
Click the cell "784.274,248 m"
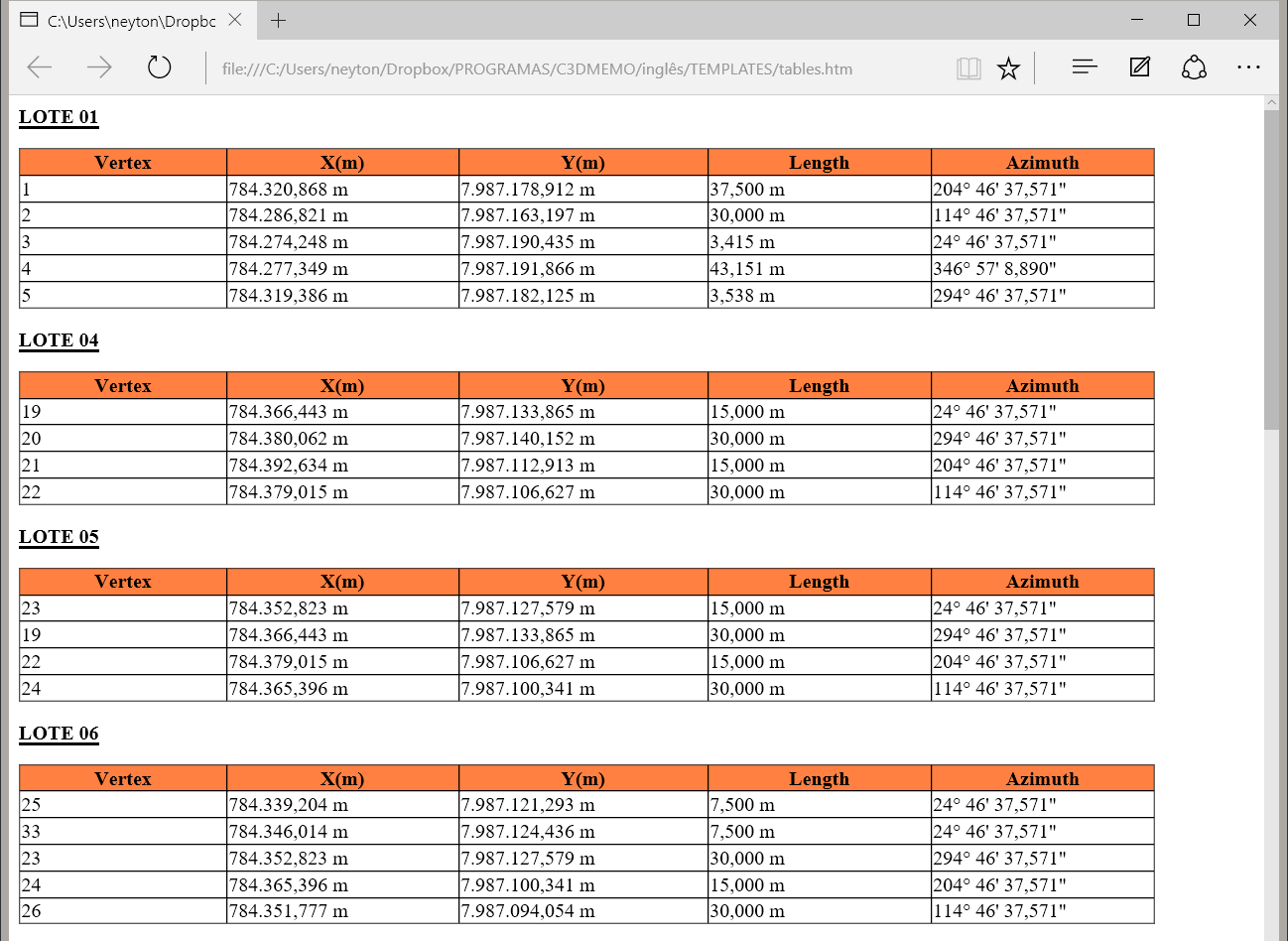click(x=342, y=242)
